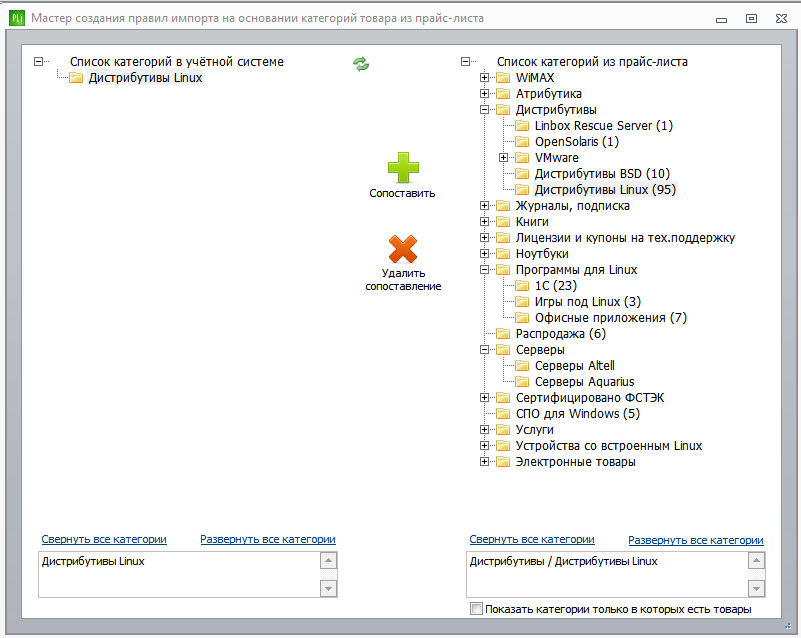Maximize the wizard window
Screen dimensions: 801x638
click(x=751, y=18)
